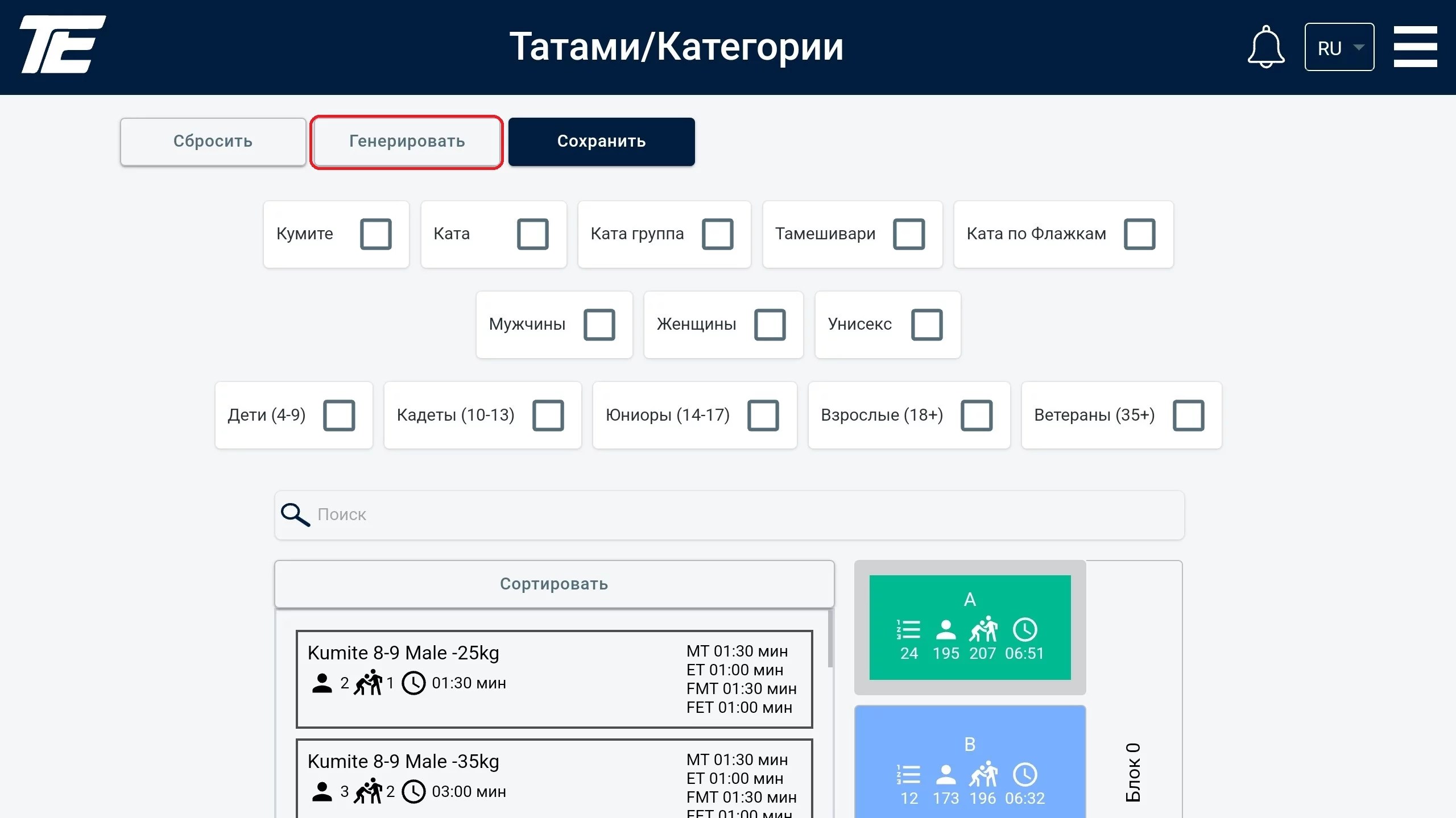Click clock icon on tatami B
The height and width of the screenshot is (818, 1456).
click(1025, 774)
